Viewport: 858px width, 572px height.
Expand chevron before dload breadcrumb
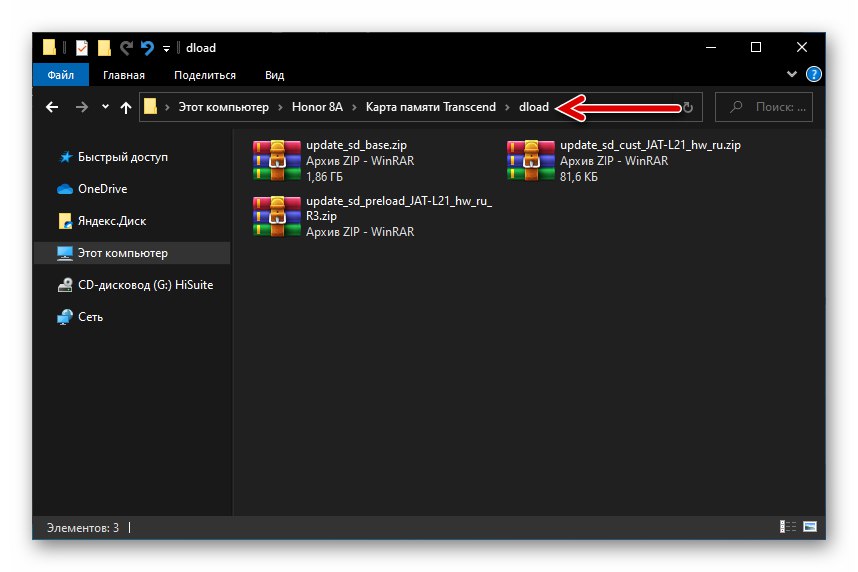point(507,107)
